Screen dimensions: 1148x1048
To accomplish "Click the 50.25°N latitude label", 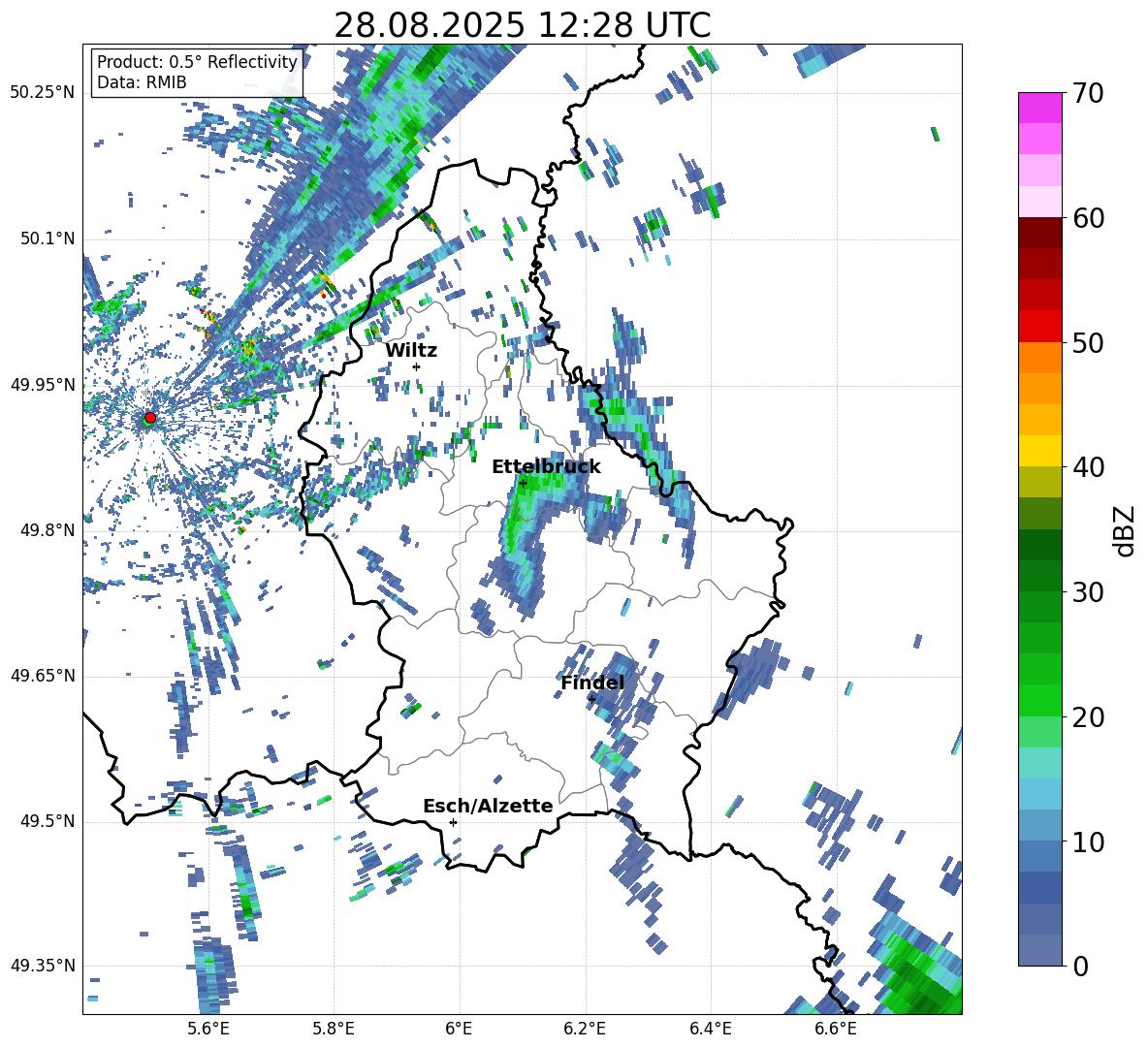I will click(43, 93).
